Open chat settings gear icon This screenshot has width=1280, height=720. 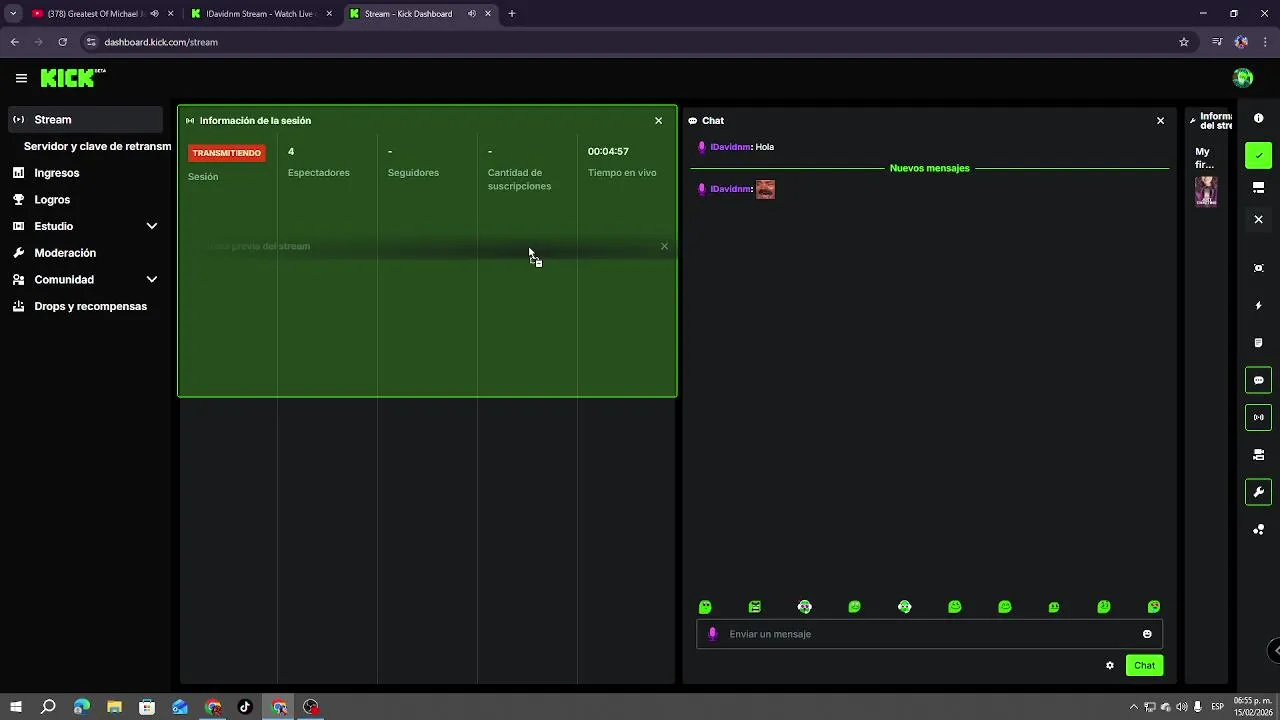tap(1110, 665)
